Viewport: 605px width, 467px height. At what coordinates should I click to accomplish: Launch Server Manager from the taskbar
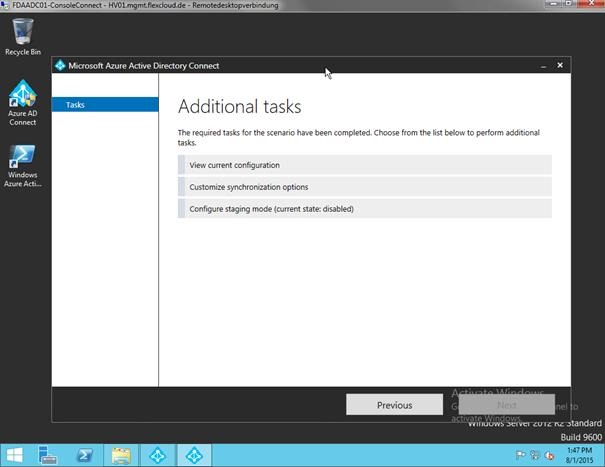tap(48, 455)
